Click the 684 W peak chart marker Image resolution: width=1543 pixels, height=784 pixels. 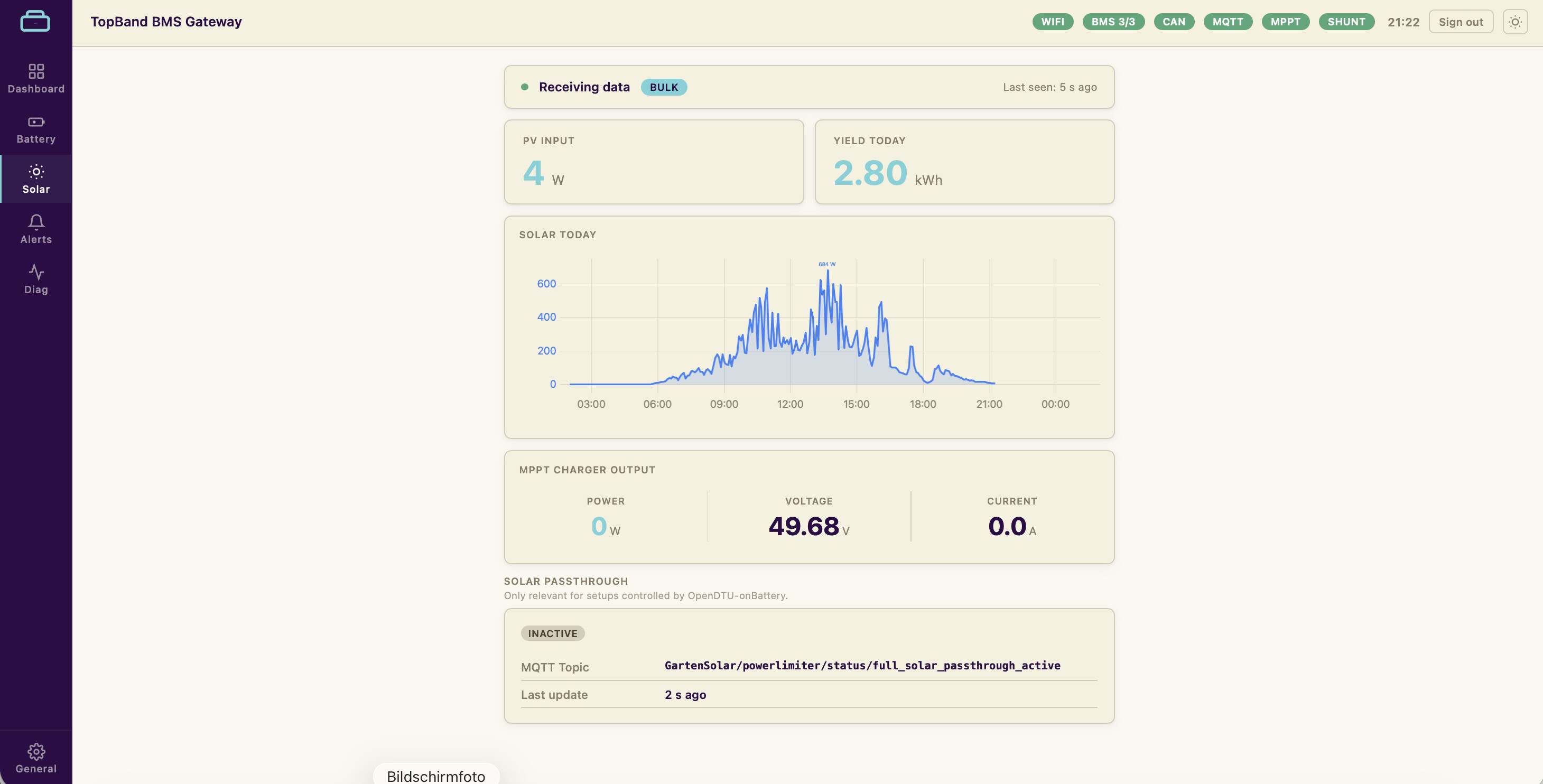click(x=826, y=264)
